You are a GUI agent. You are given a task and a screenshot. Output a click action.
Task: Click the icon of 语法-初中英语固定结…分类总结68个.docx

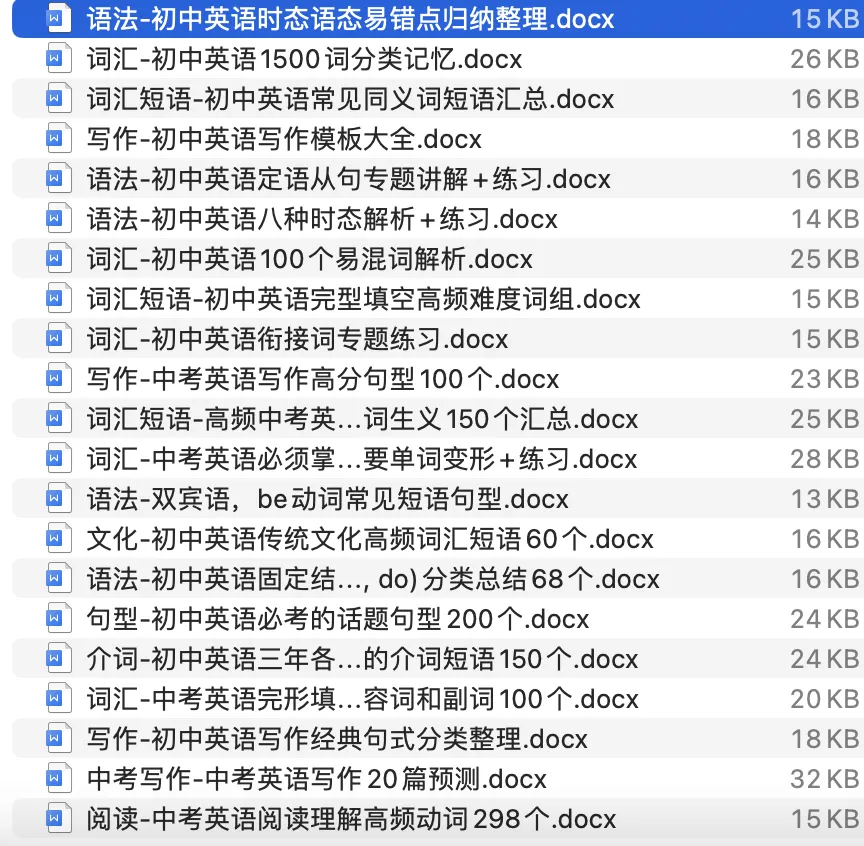coord(58,578)
